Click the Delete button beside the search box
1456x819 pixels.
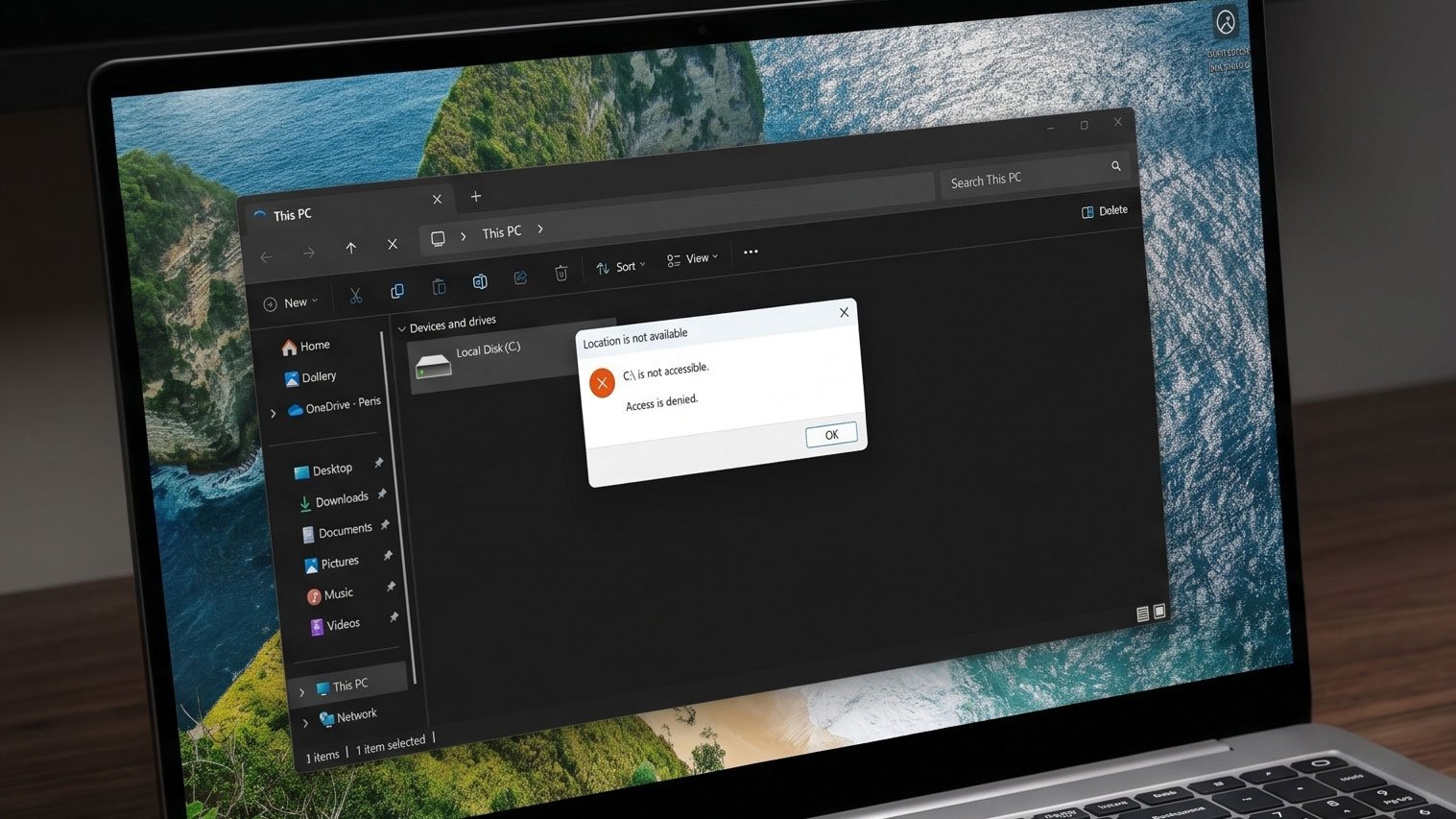pos(1105,211)
